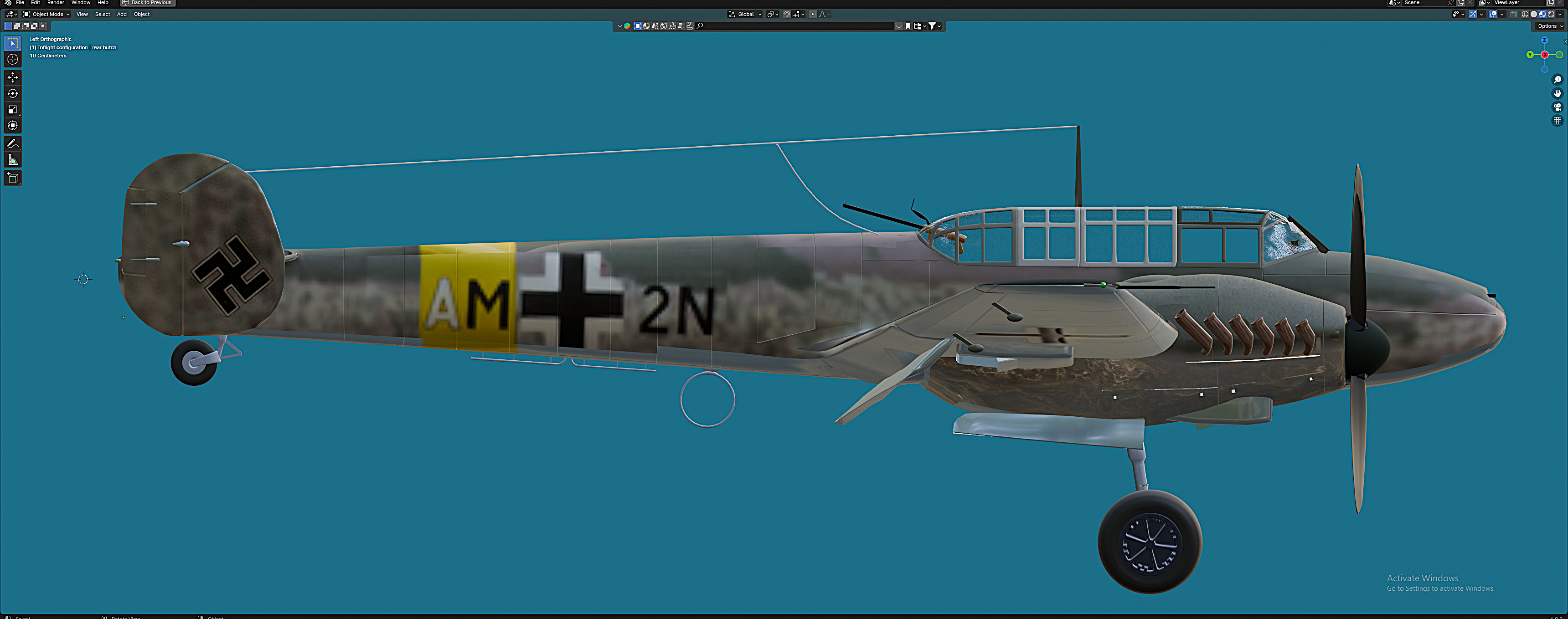Open the Window menu

coord(80,2)
